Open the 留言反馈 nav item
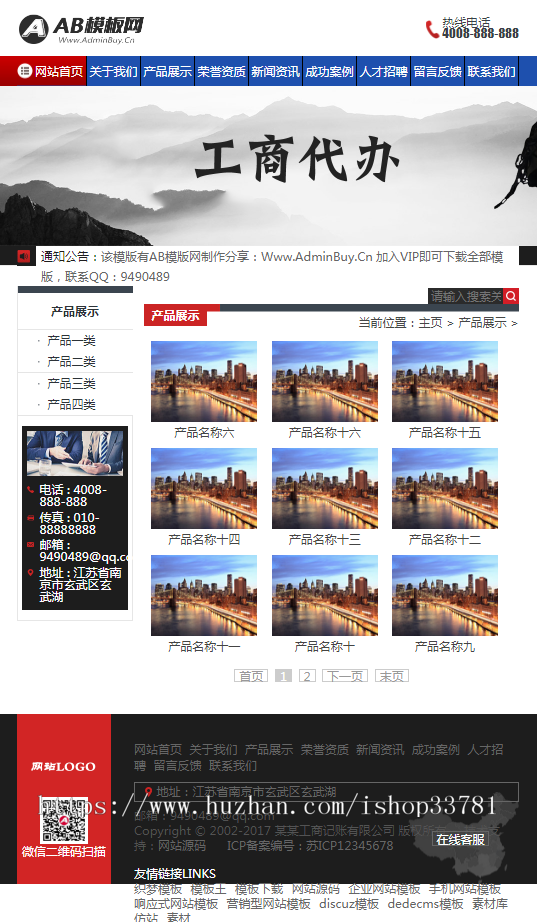The image size is (537, 923). [x=438, y=71]
